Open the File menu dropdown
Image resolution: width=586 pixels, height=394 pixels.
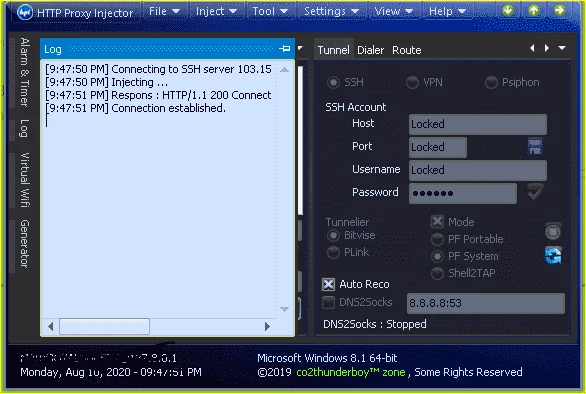164,11
